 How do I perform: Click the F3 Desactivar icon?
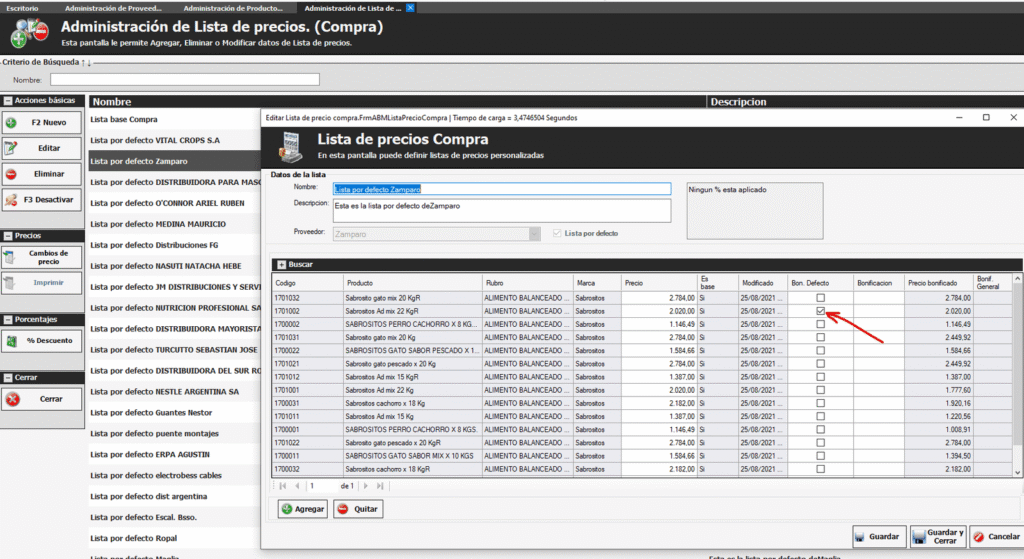(11, 199)
